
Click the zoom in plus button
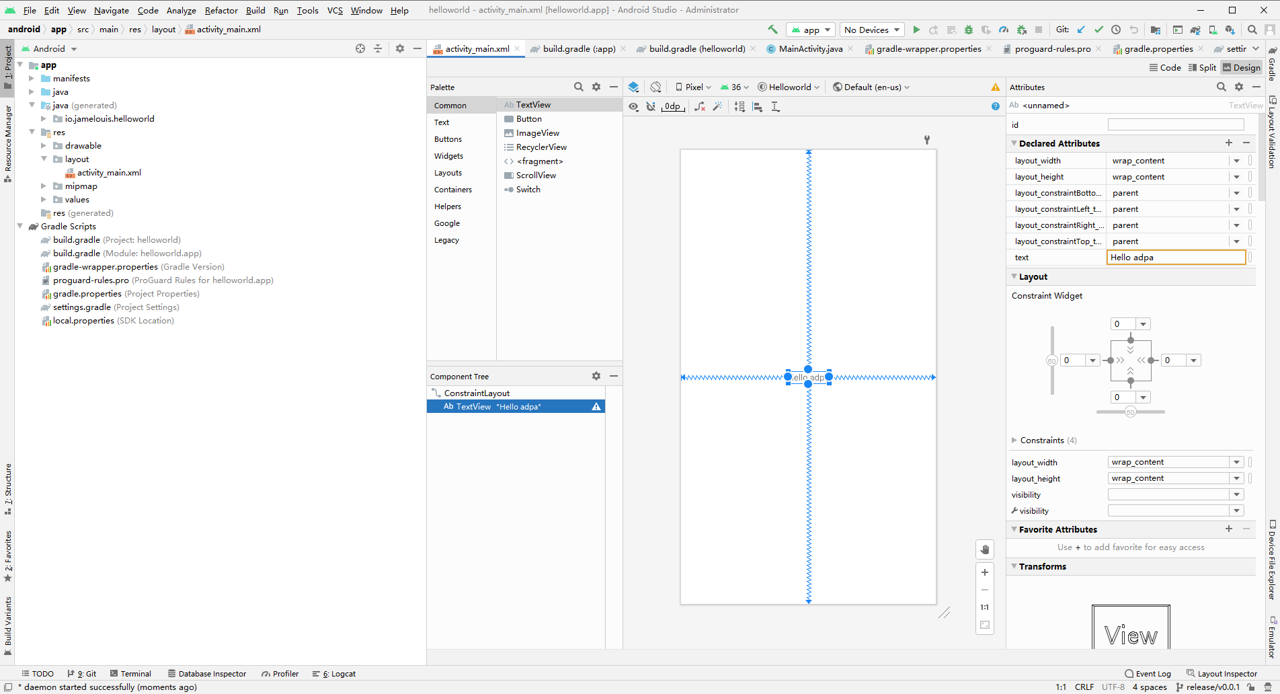(x=985, y=573)
